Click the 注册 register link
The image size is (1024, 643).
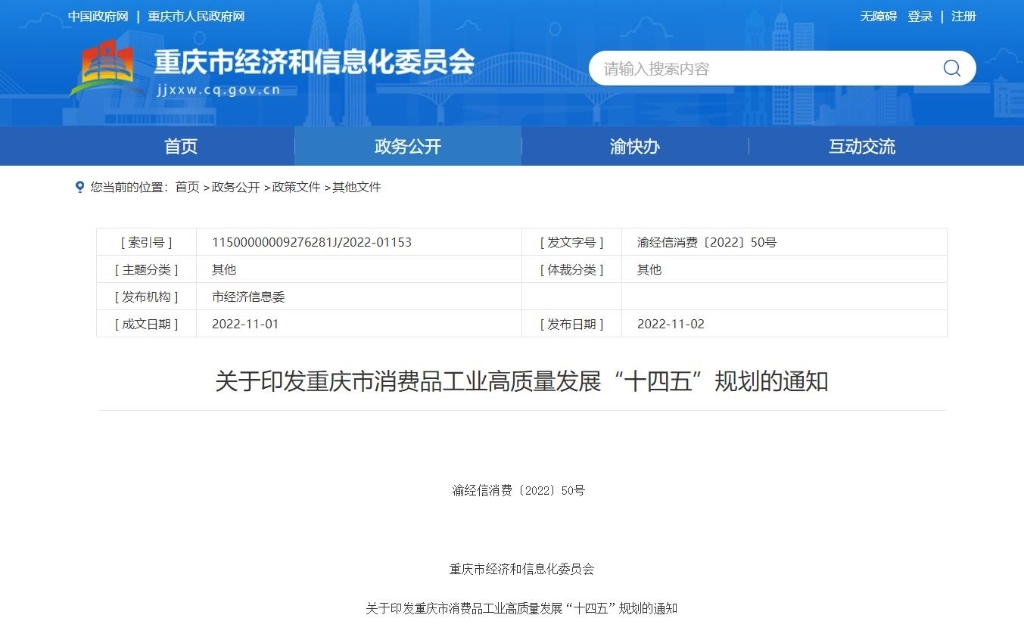click(963, 16)
